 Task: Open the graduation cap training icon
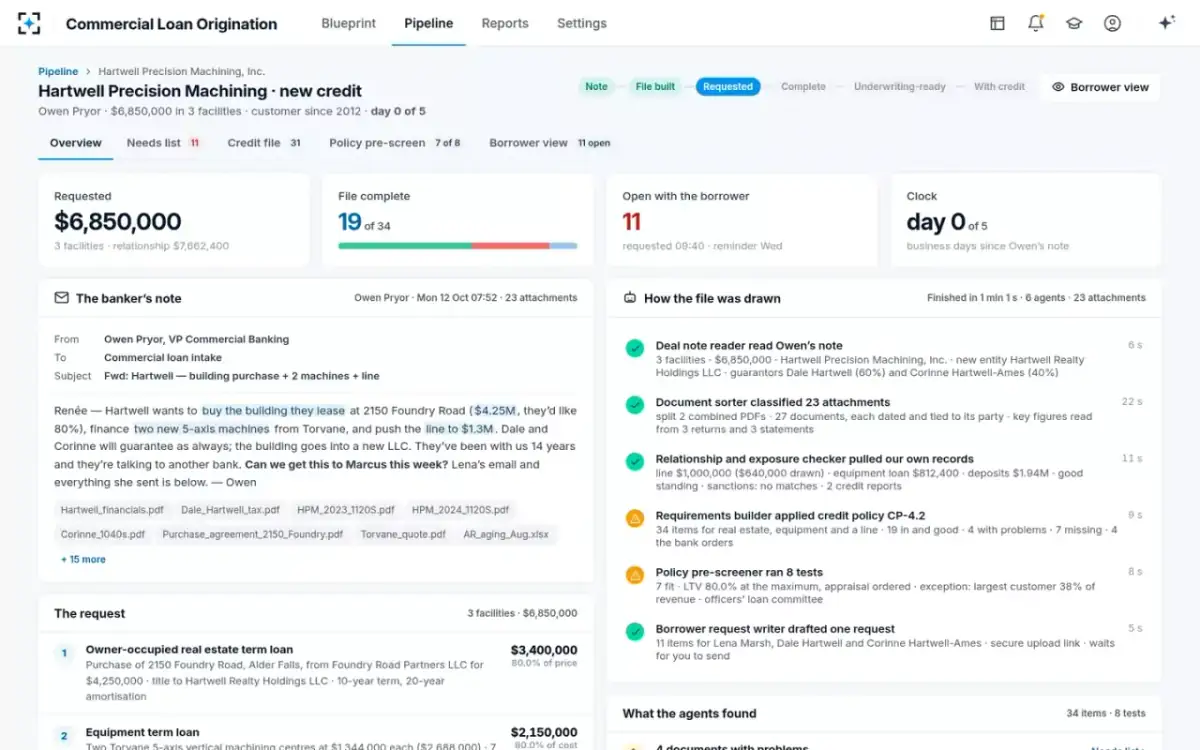(x=1074, y=23)
